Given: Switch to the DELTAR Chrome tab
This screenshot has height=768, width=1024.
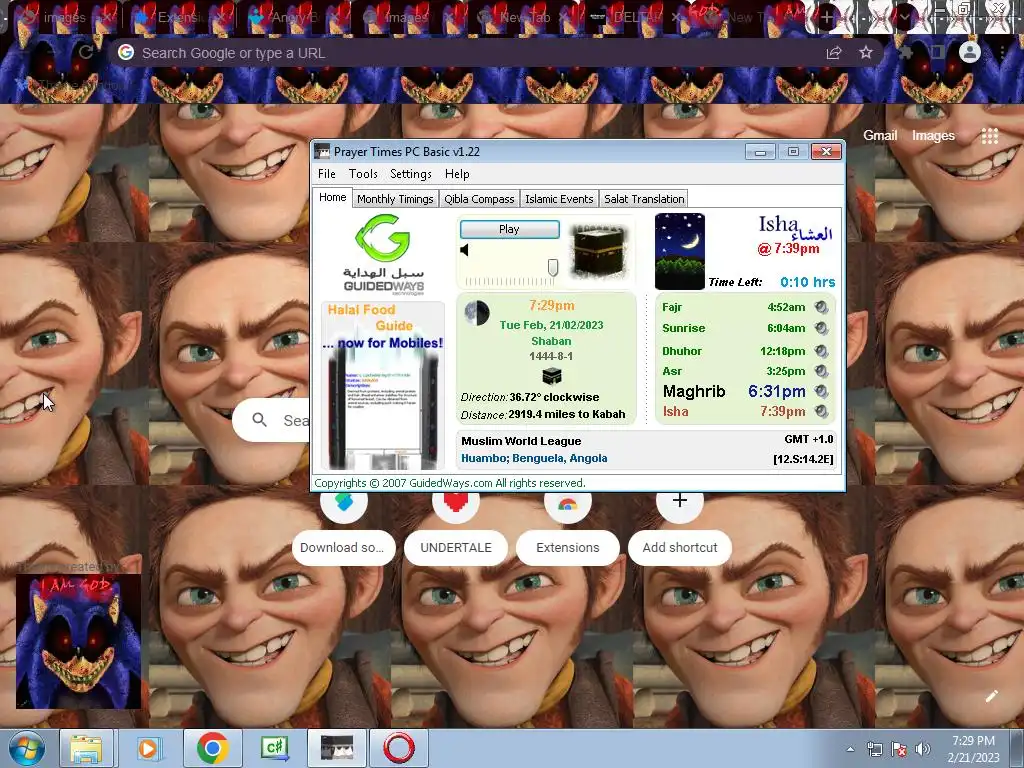Looking at the screenshot, I should pos(637,18).
